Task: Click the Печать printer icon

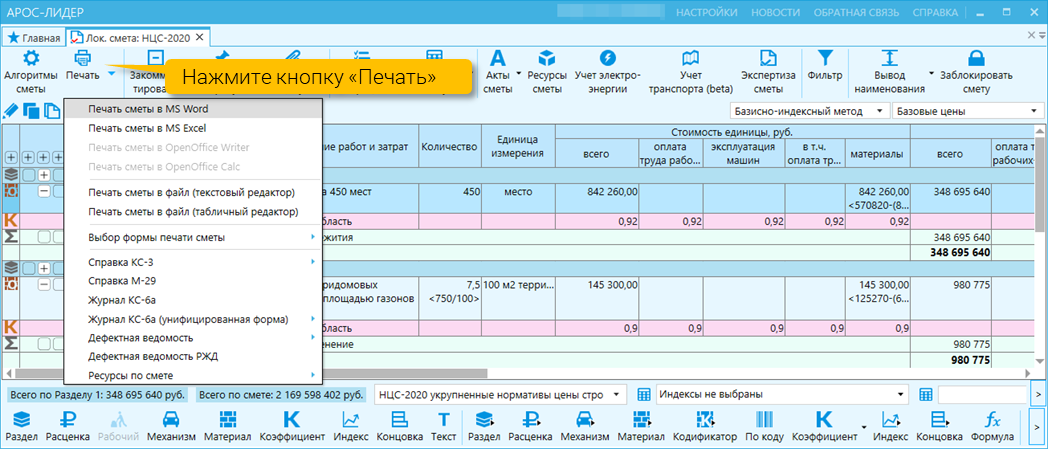Action: point(82,58)
